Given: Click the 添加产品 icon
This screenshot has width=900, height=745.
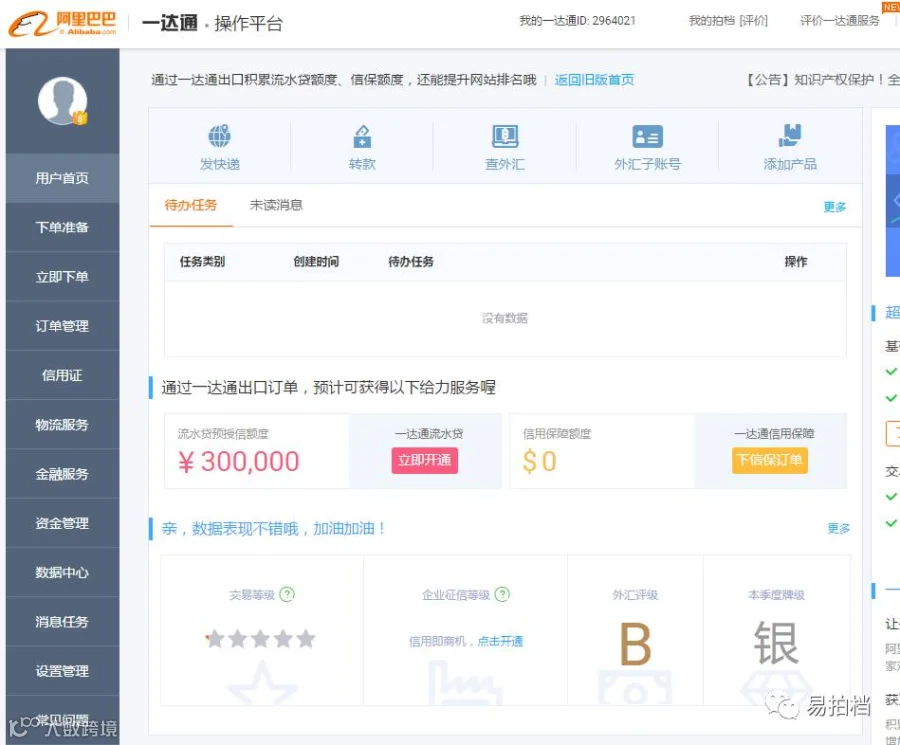Looking at the screenshot, I should pyautogui.click(x=790, y=136).
